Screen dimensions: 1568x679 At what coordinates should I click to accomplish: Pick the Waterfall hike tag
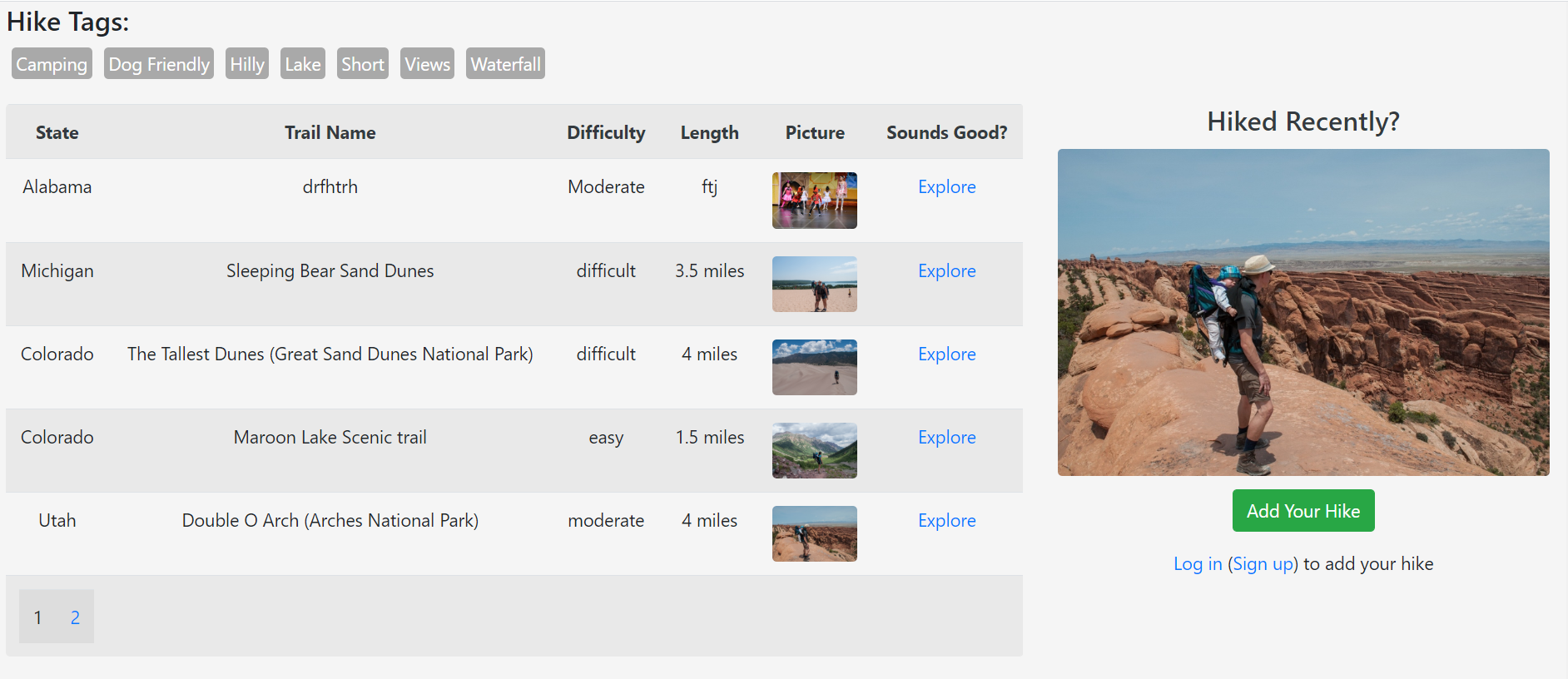point(505,64)
